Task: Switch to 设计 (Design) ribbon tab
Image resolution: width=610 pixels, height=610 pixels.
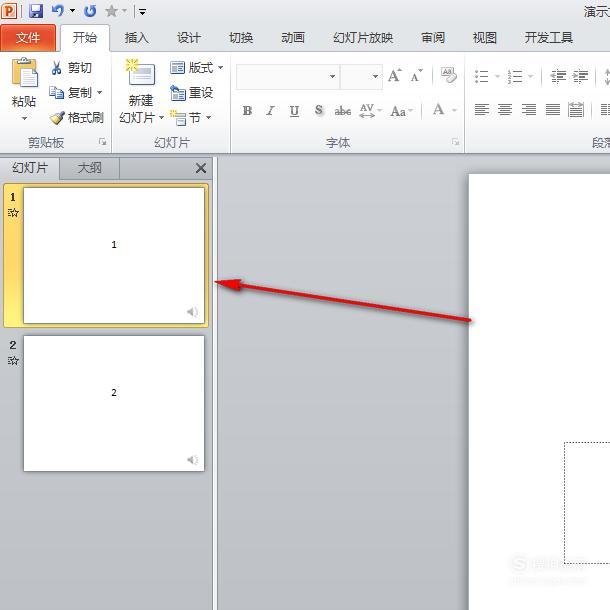Action: pyautogui.click(x=189, y=38)
